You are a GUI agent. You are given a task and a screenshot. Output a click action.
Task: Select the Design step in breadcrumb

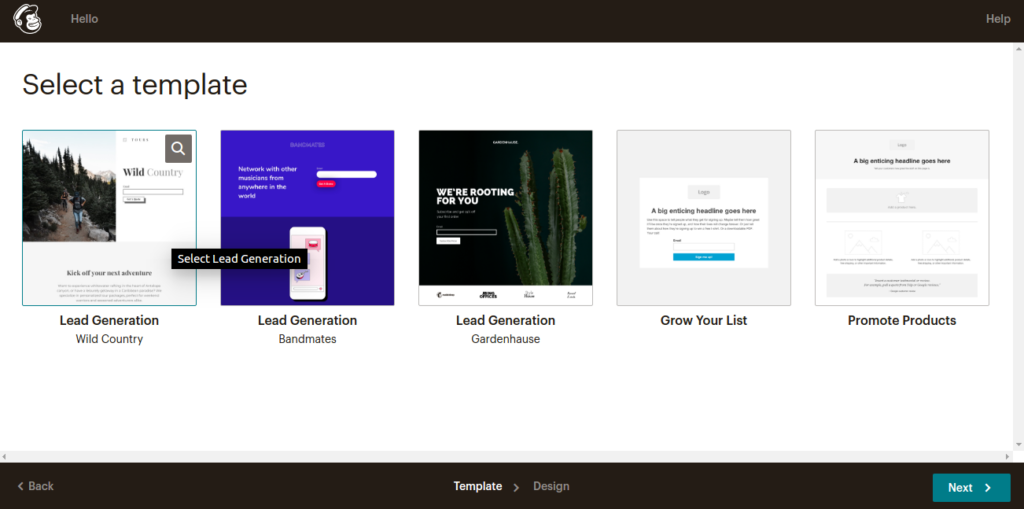(551, 486)
